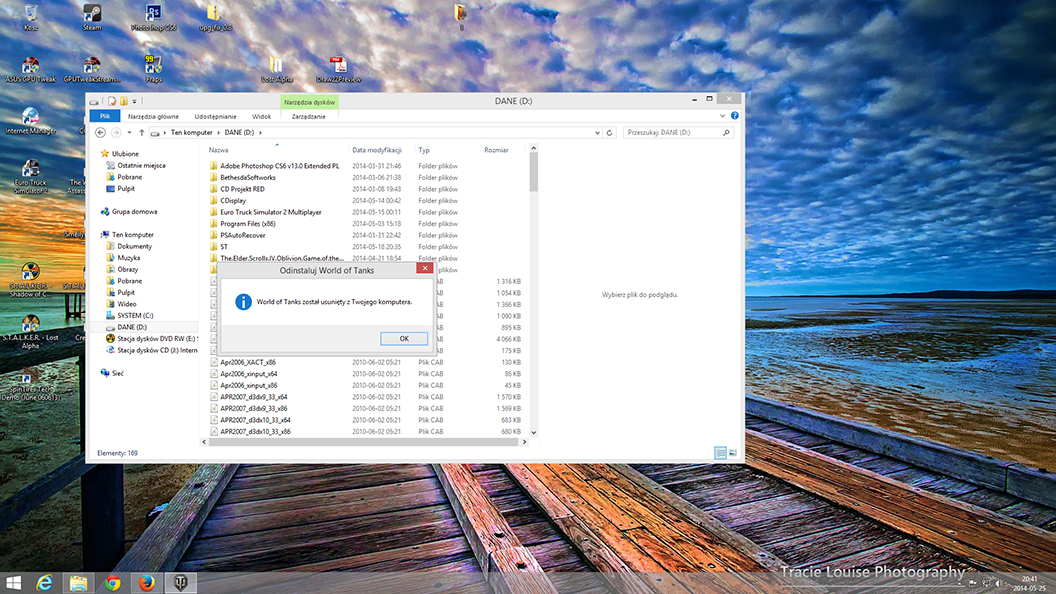Open the Zarządzanie ribbon tab
Image resolution: width=1056 pixels, height=594 pixels.
(x=308, y=117)
